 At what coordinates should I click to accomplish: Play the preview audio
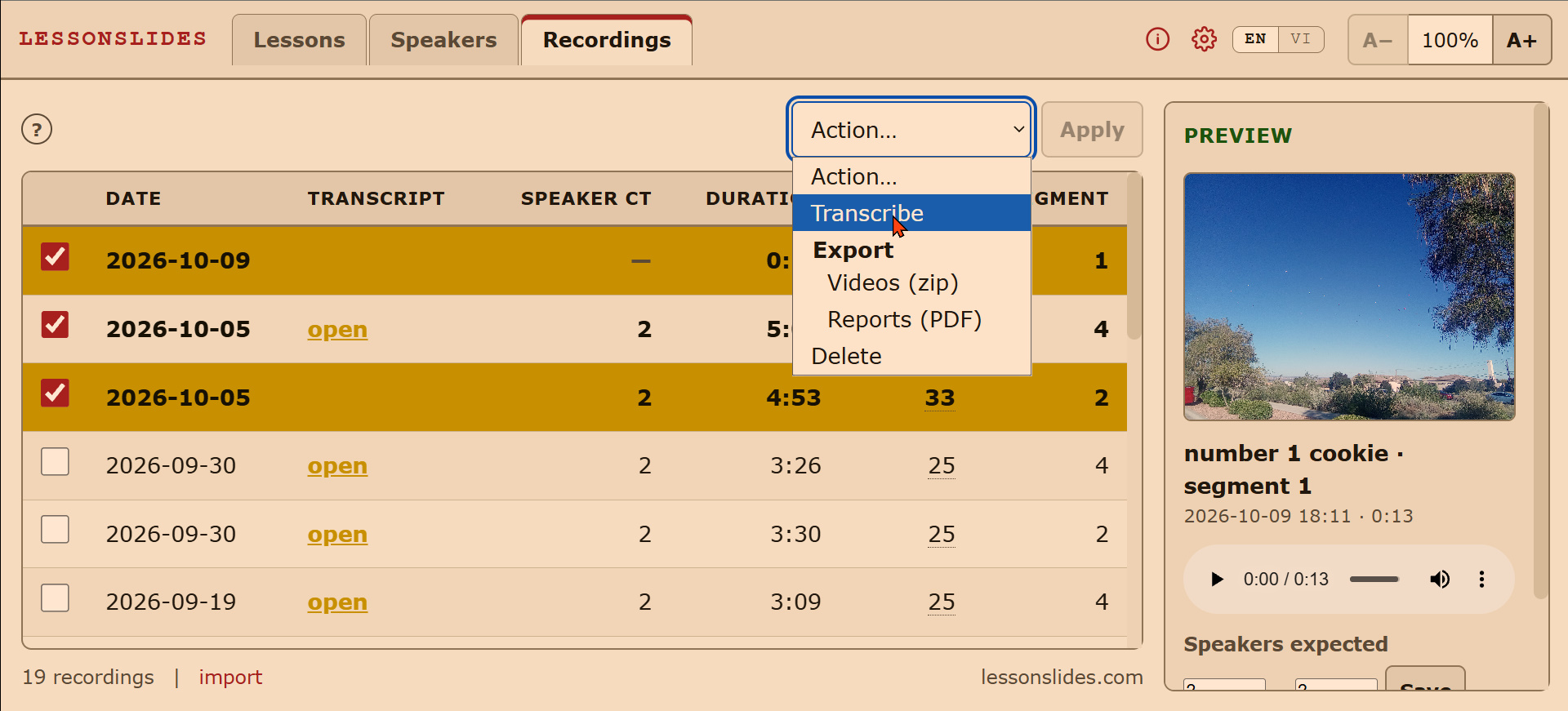point(1217,580)
